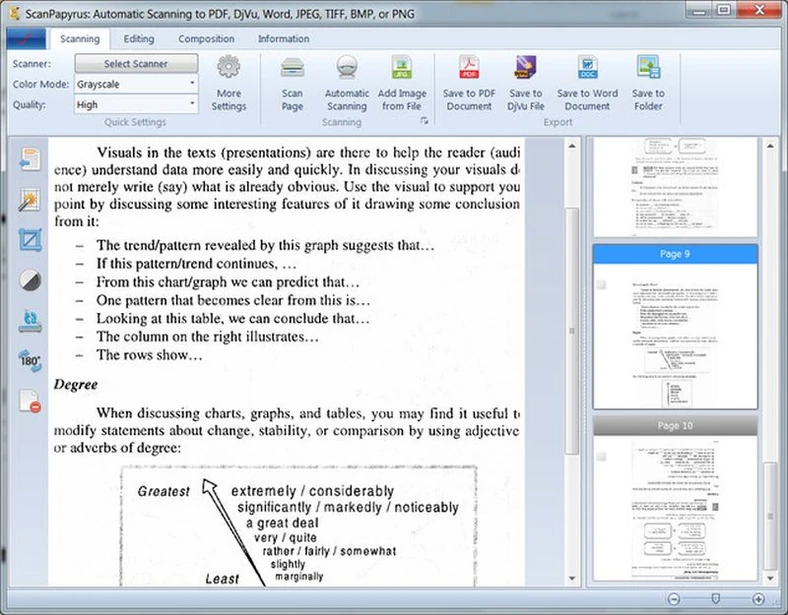Open More Settings gear
Image resolution: width=788 pixels, height=615 pixels.
(228, 70)
